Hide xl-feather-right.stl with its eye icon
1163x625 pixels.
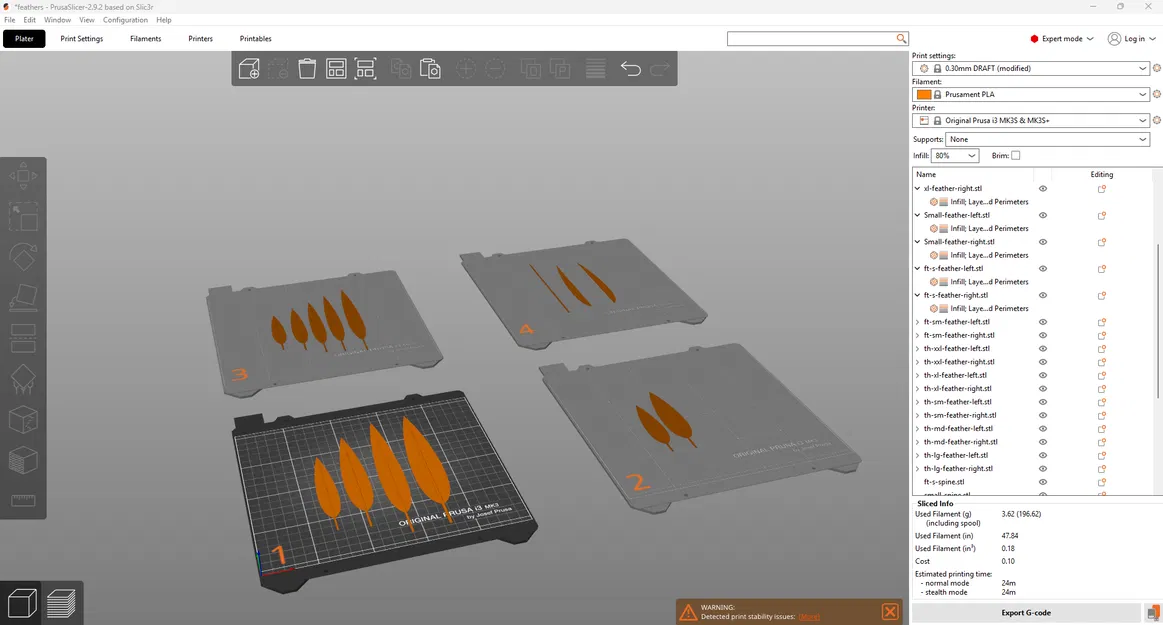pyautogui.click(x=1043, y=188)
